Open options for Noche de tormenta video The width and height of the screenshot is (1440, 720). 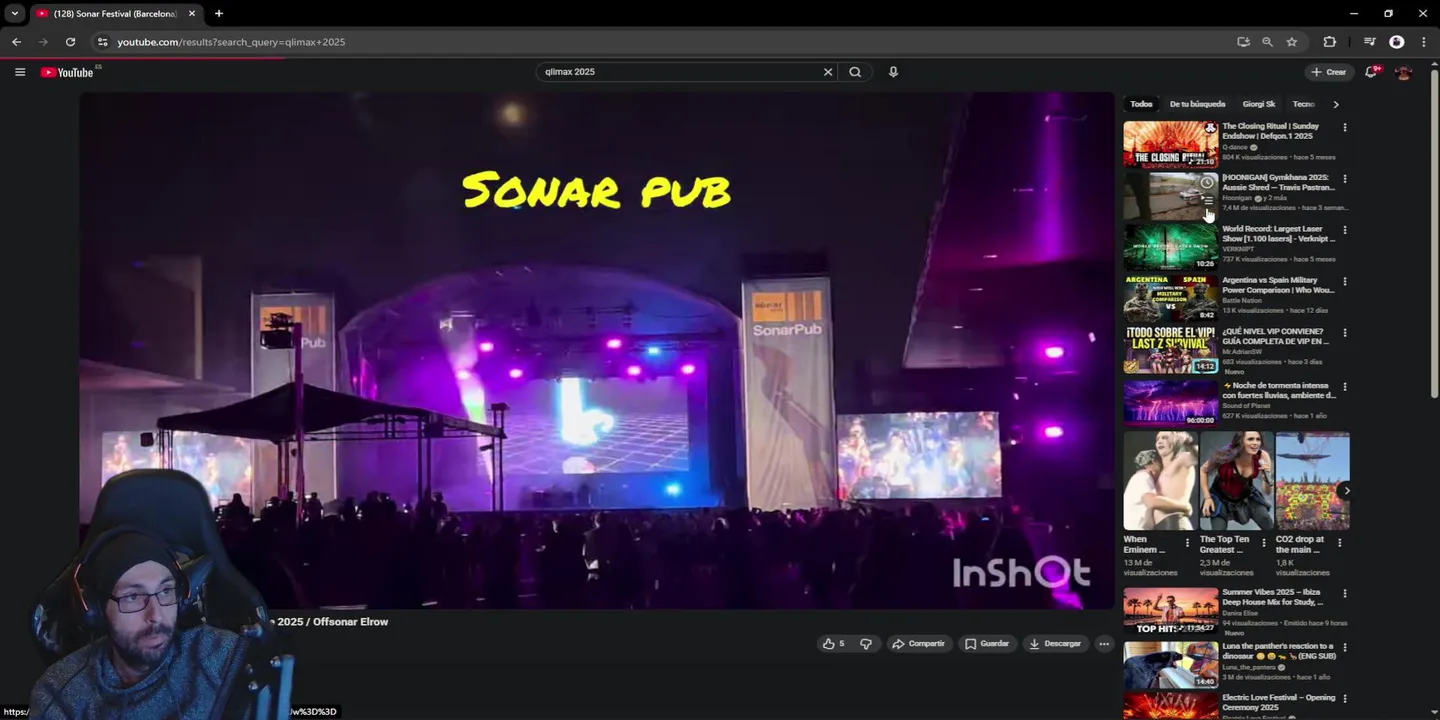point(1345,386)
